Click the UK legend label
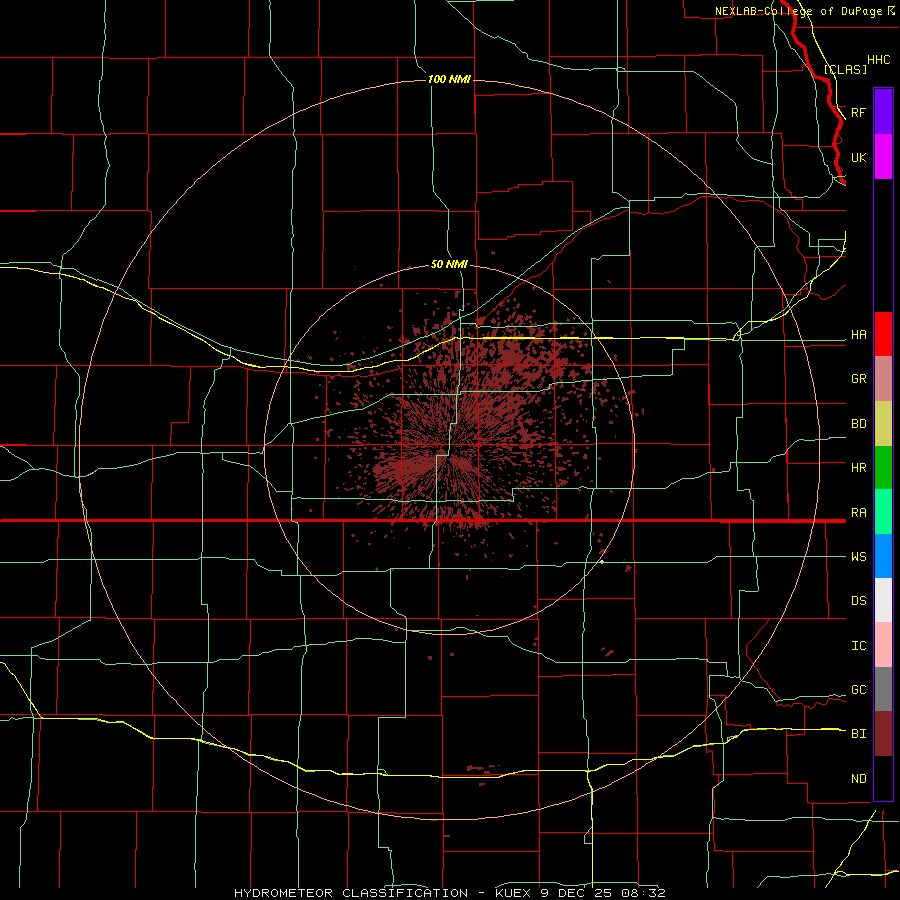Viewport: 900px width, 900px height. click(858, 157)
